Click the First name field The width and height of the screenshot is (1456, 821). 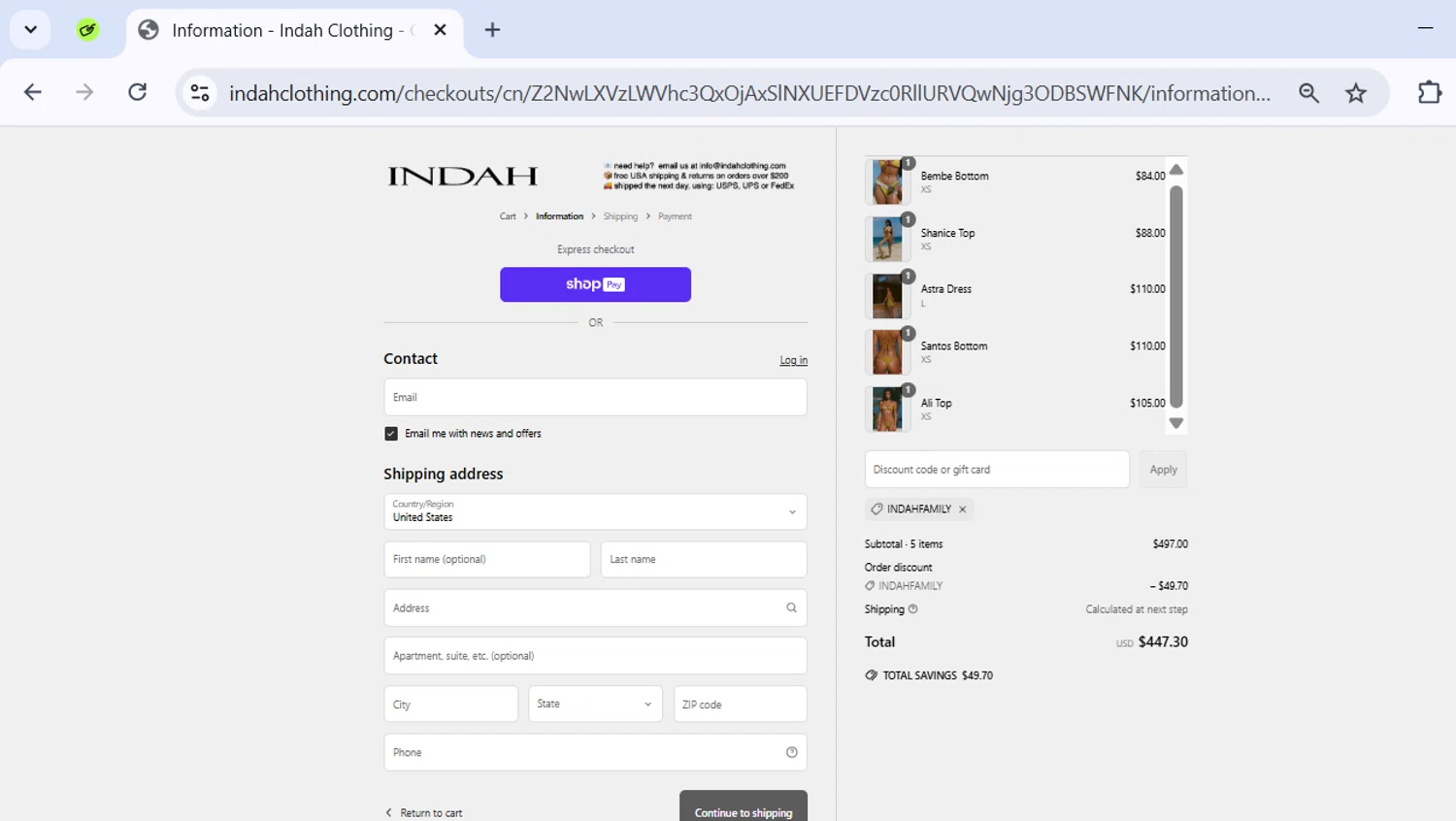[x=487, y=559]
